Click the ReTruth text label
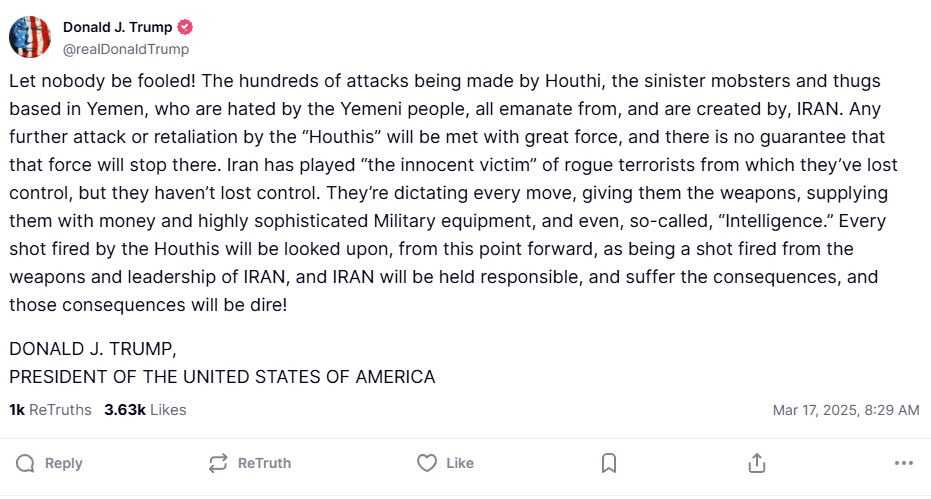 [264, 463]
